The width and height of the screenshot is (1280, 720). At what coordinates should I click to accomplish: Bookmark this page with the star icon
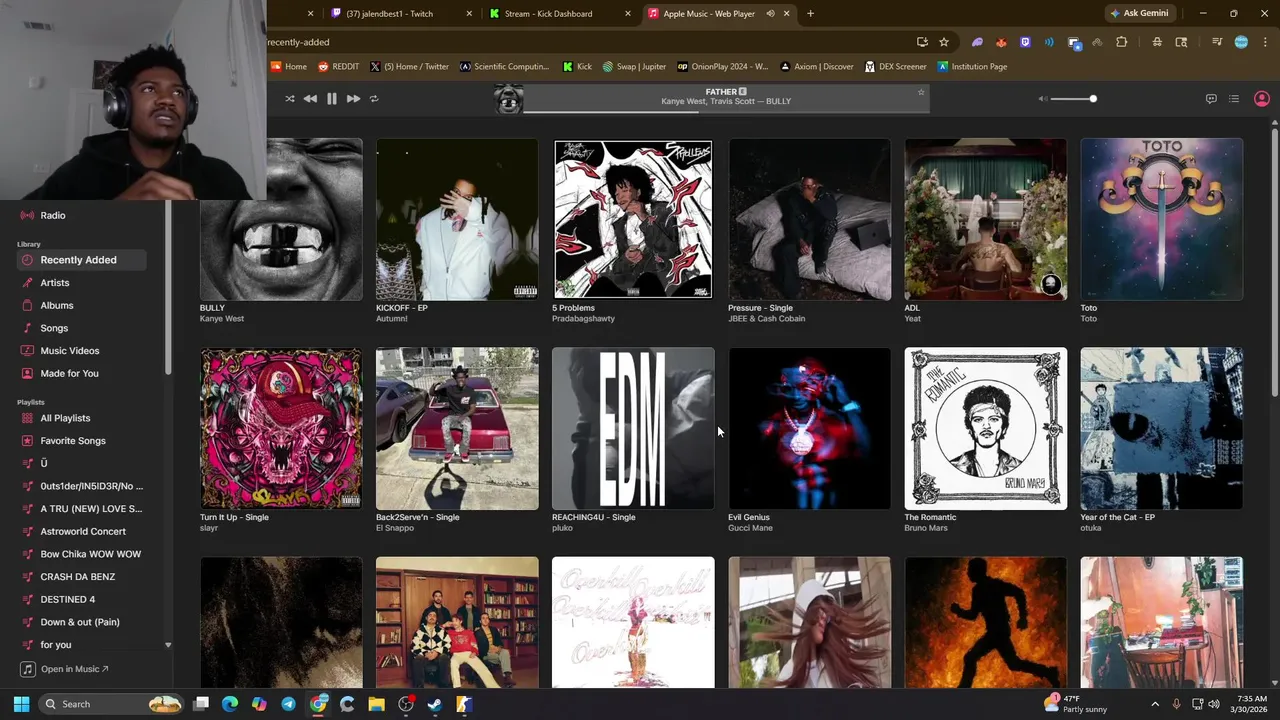944,42
